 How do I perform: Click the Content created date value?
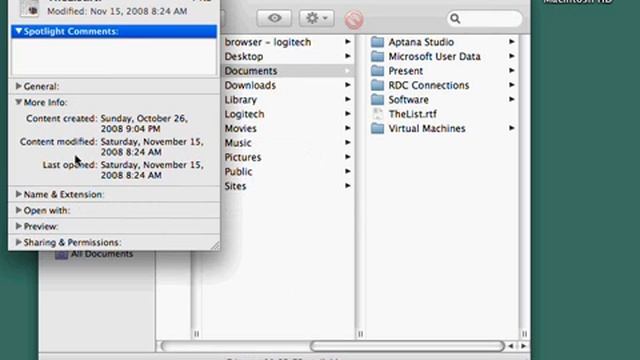point(144,123)
